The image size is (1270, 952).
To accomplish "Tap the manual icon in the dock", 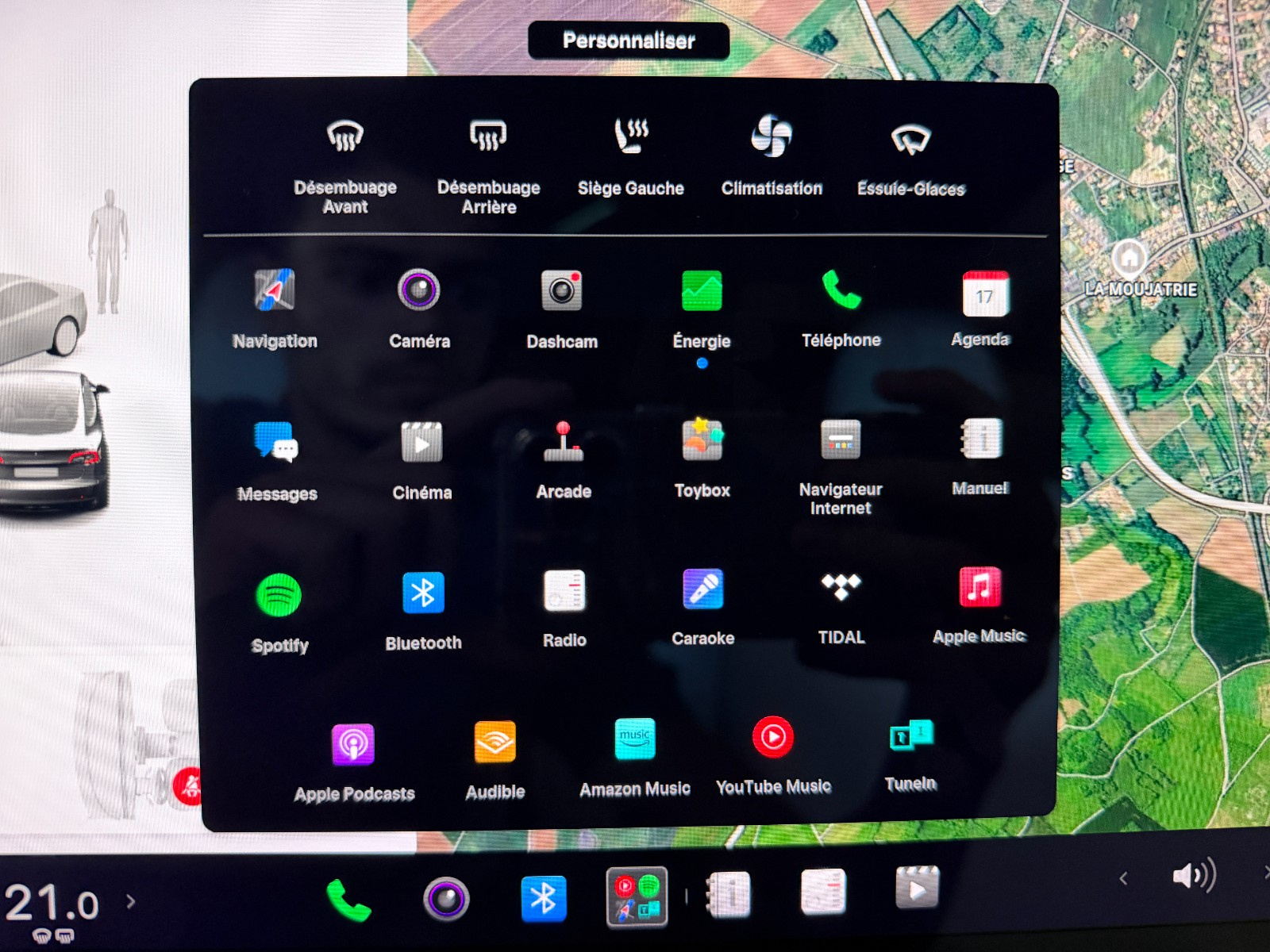I will (x=729, y=895).
